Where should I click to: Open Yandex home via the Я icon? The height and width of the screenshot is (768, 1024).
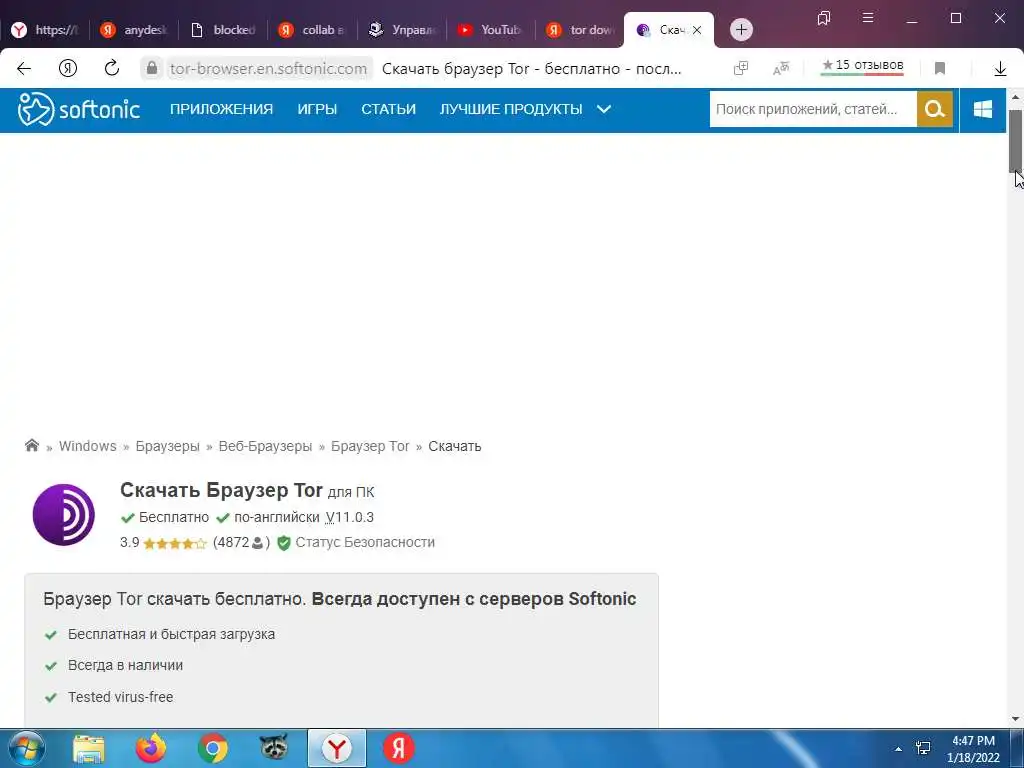pyautogui.click(x=68, y=69)
